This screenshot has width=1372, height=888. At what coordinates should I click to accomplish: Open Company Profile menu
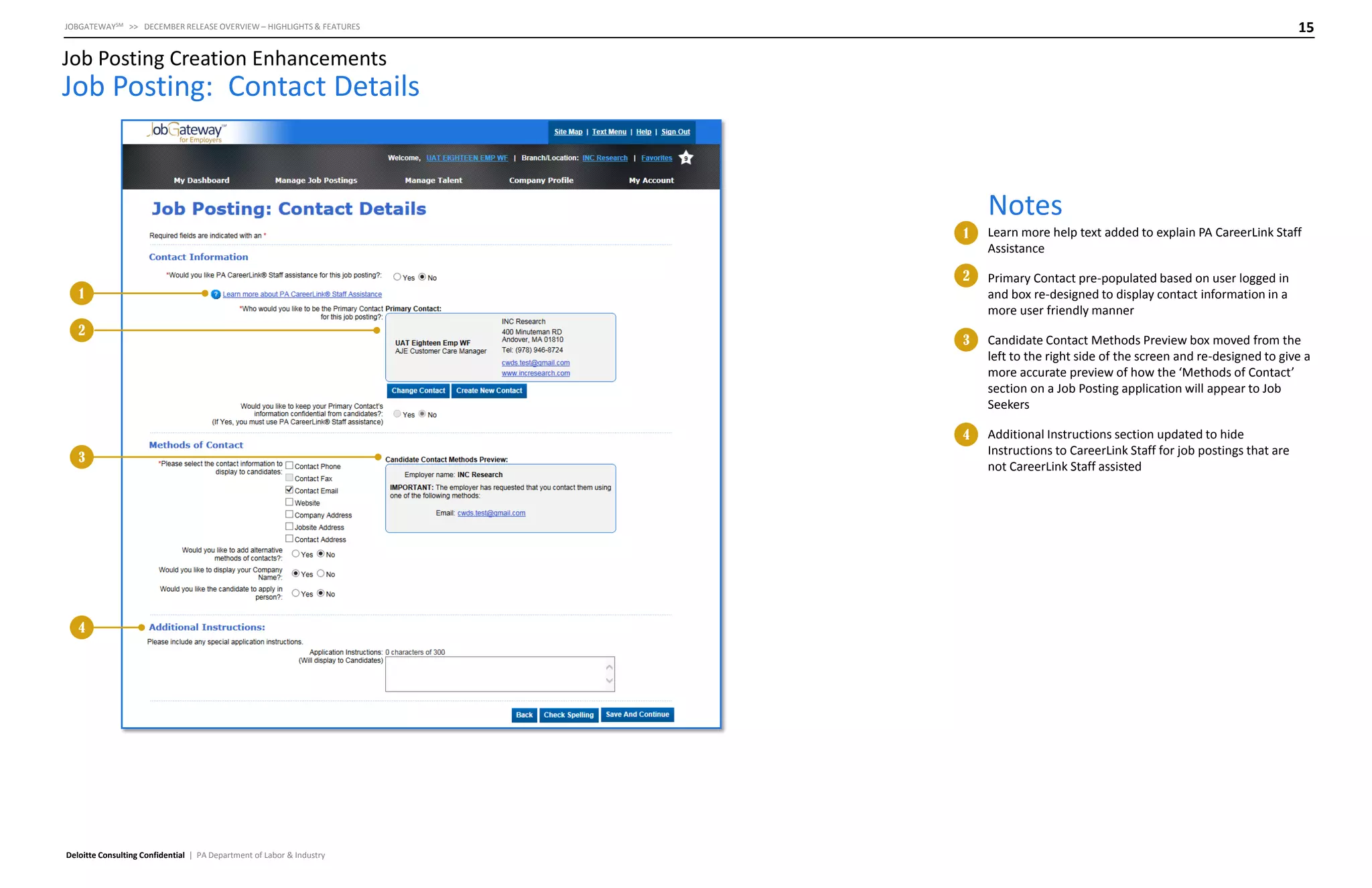coord(541,180)
